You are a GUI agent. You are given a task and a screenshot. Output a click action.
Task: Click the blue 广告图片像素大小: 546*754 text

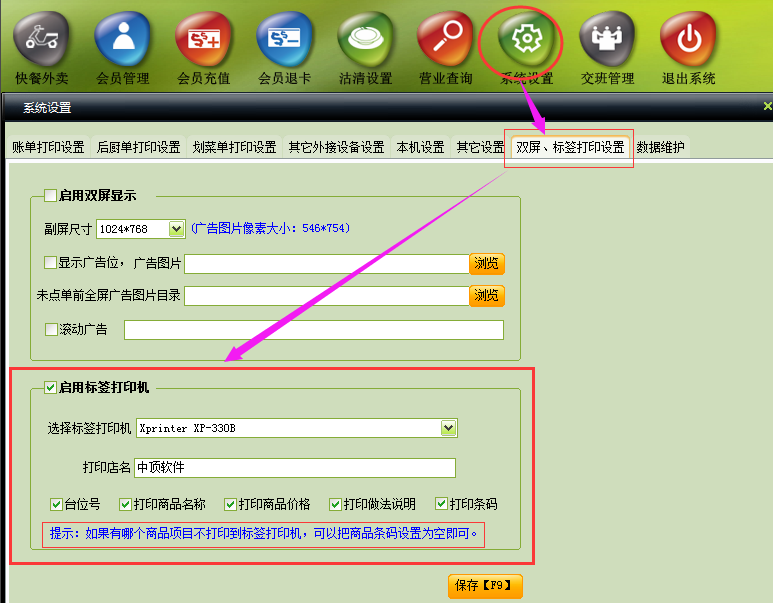coord(271,228)
